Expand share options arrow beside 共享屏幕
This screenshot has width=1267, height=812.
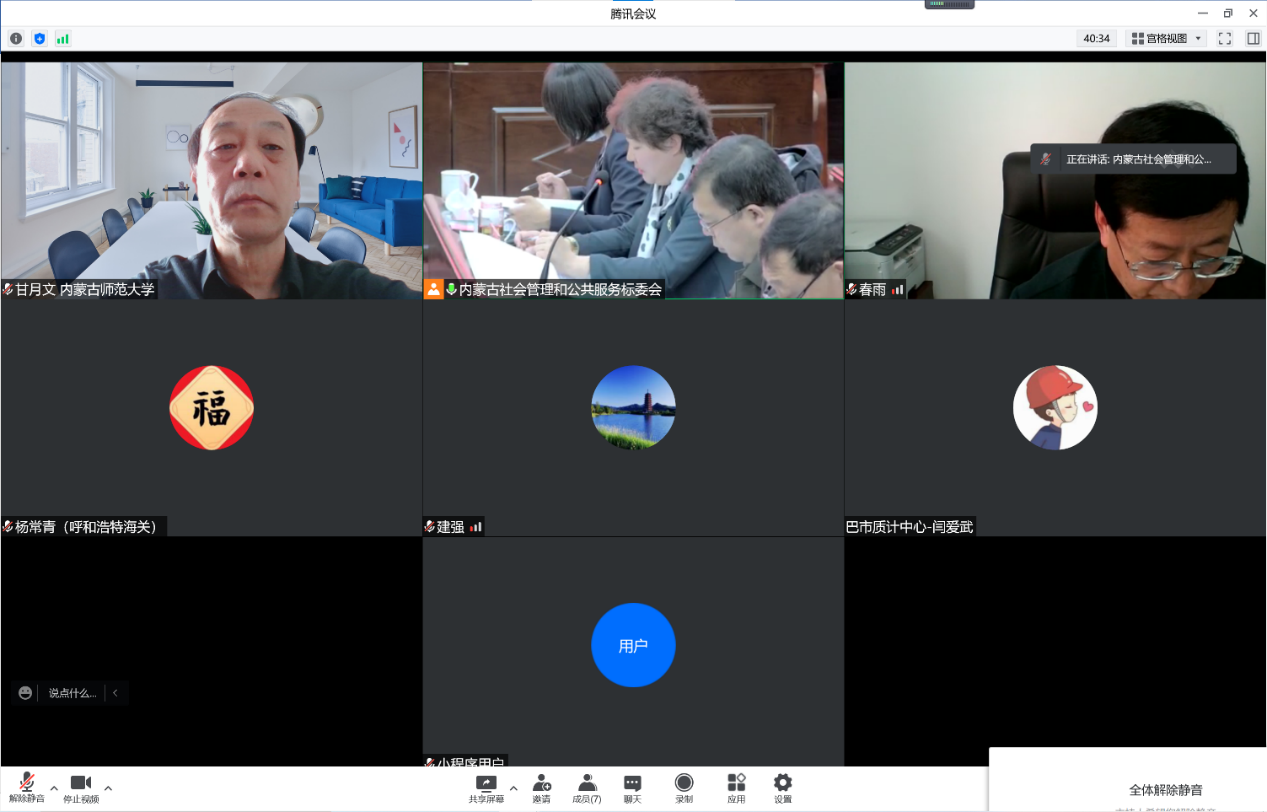(x=514, y=788)
